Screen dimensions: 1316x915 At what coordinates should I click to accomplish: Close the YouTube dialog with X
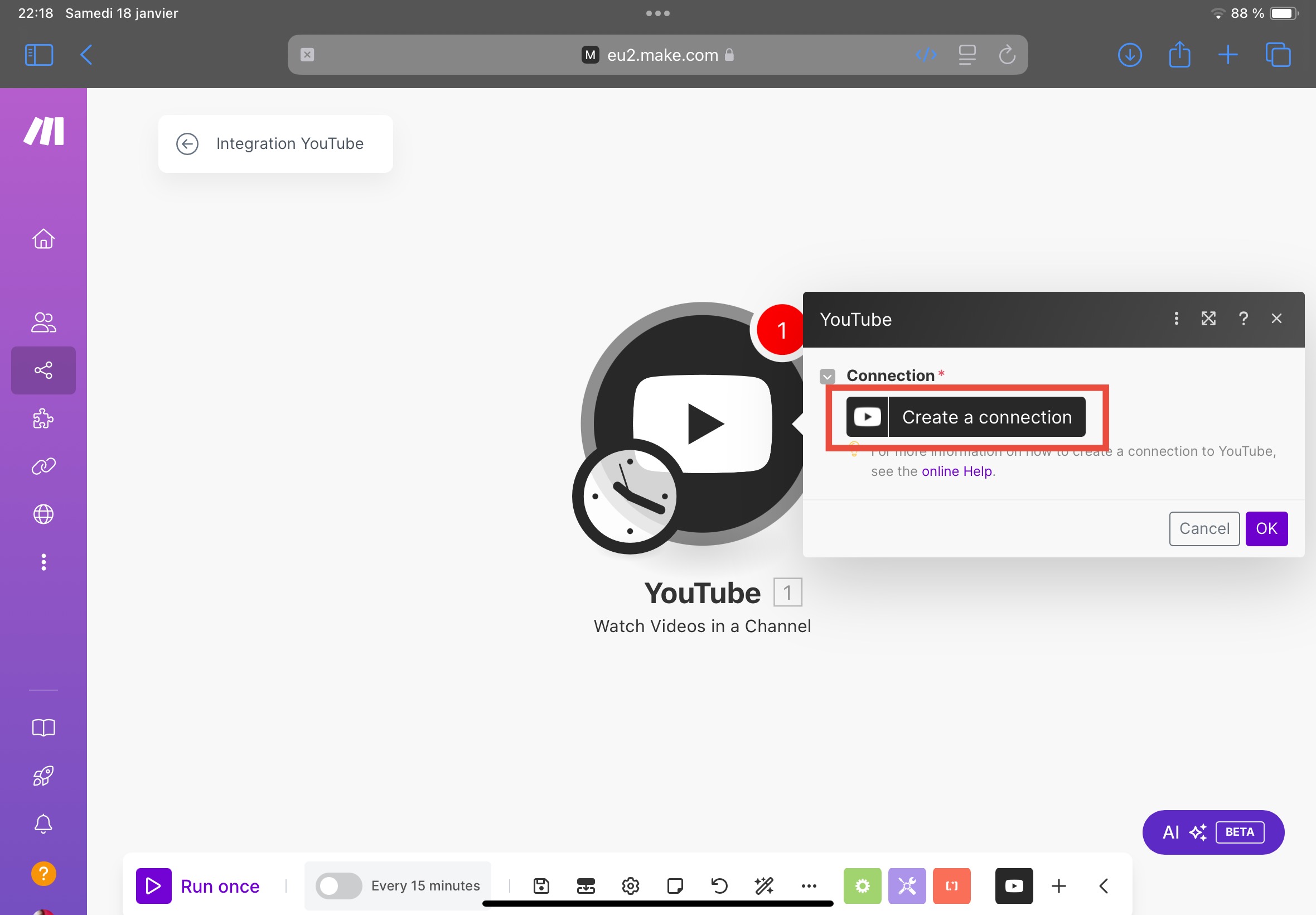1276,319
